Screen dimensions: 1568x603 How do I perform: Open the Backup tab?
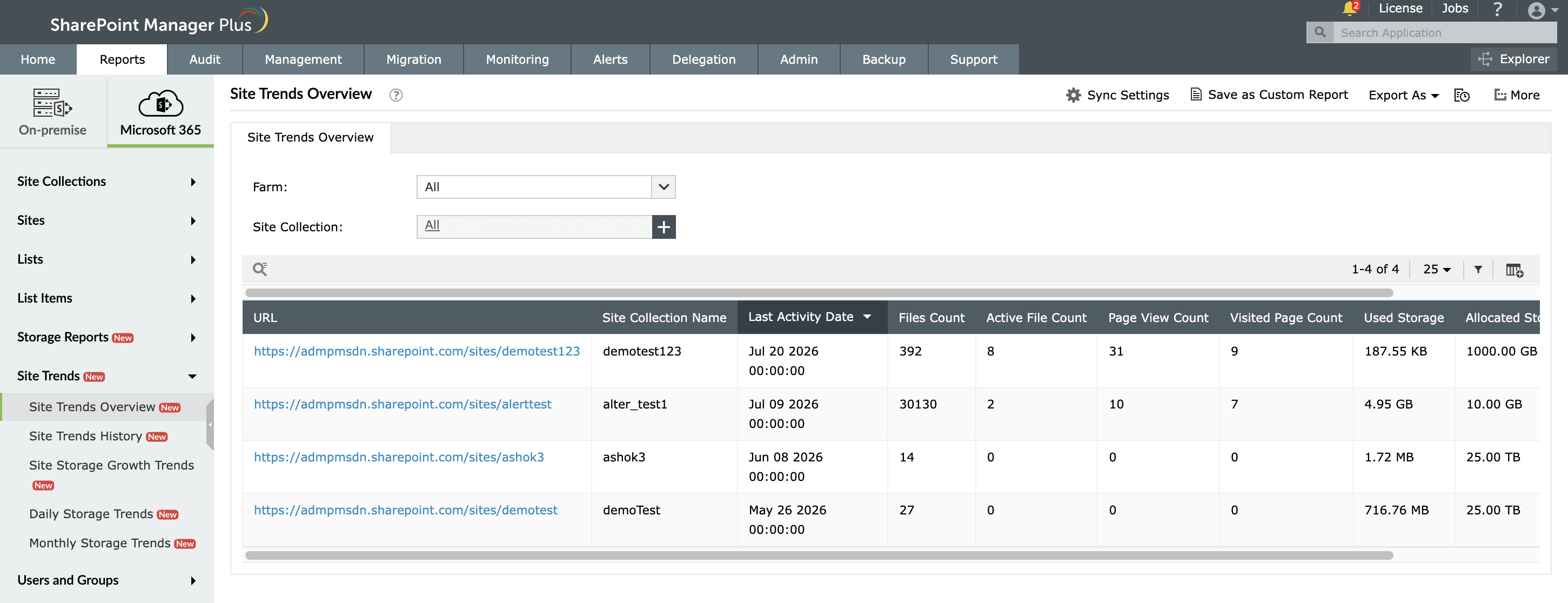pos(884,59)
